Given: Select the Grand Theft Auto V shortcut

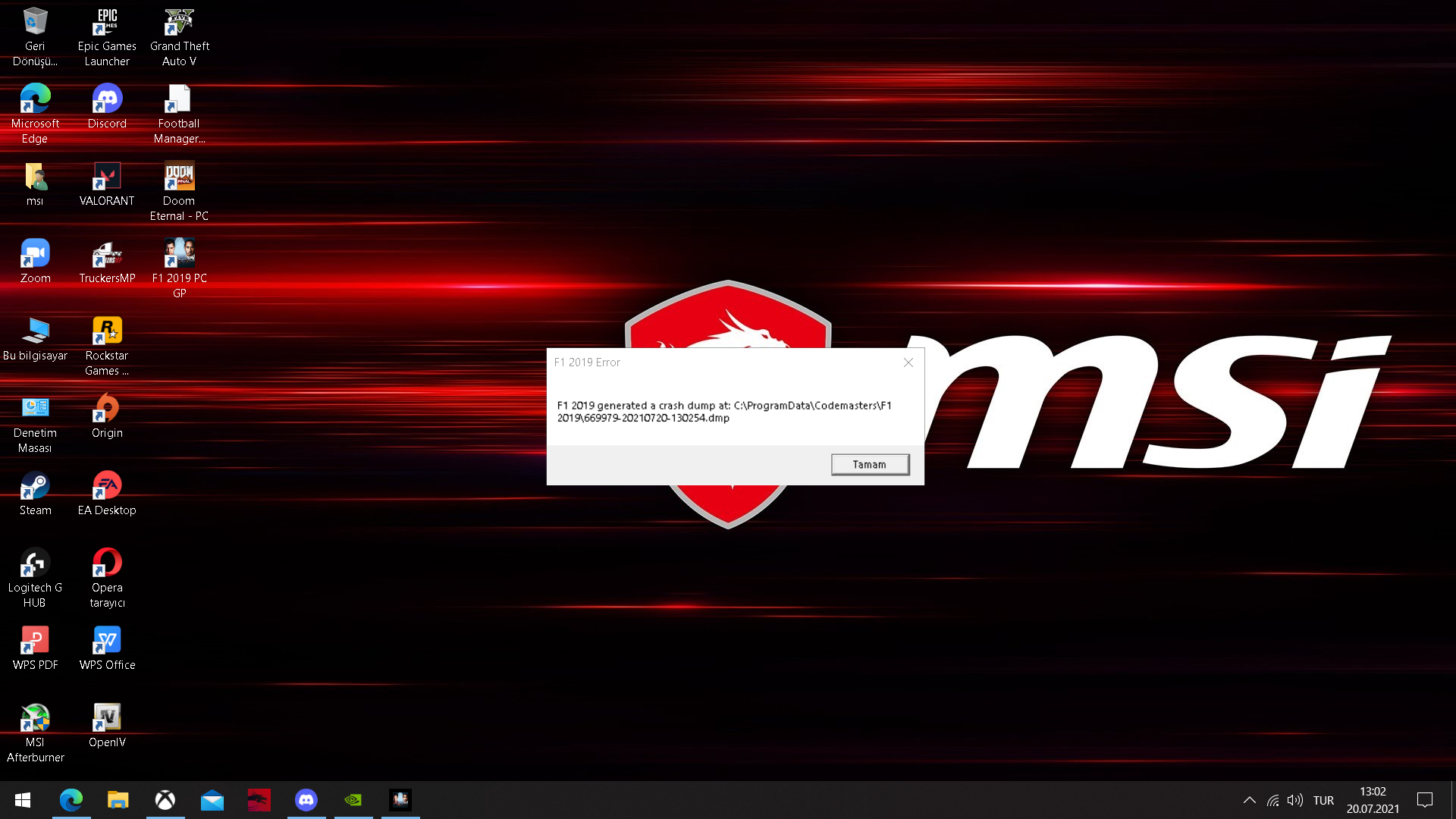Looking at the screenshot, I should point(180,36).
